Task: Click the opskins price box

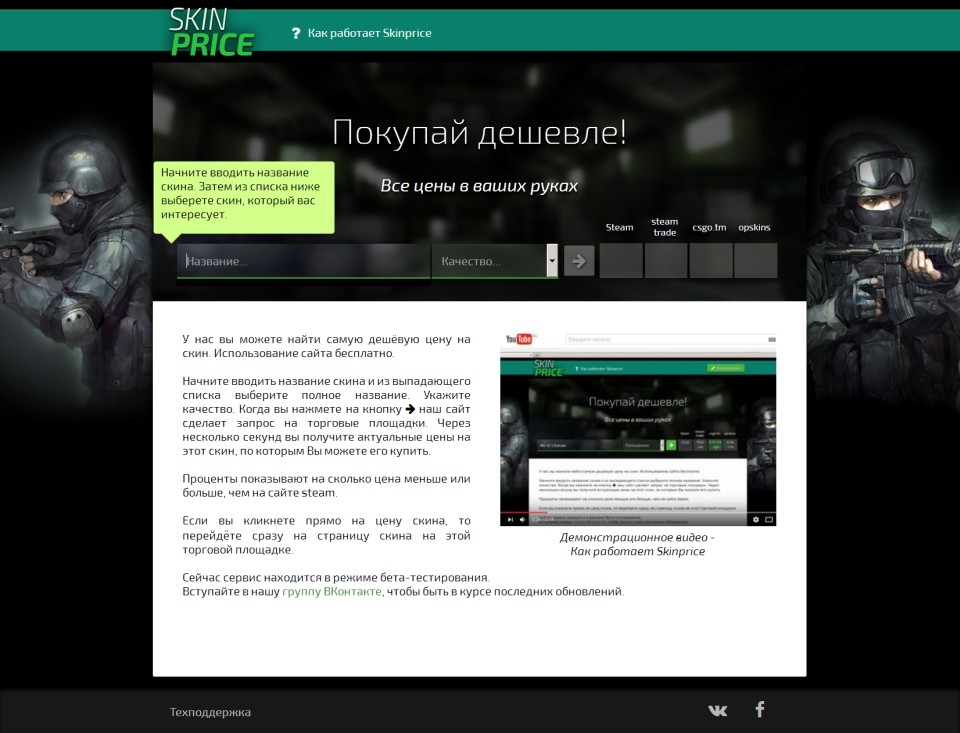Action: (x=756, y=261)
